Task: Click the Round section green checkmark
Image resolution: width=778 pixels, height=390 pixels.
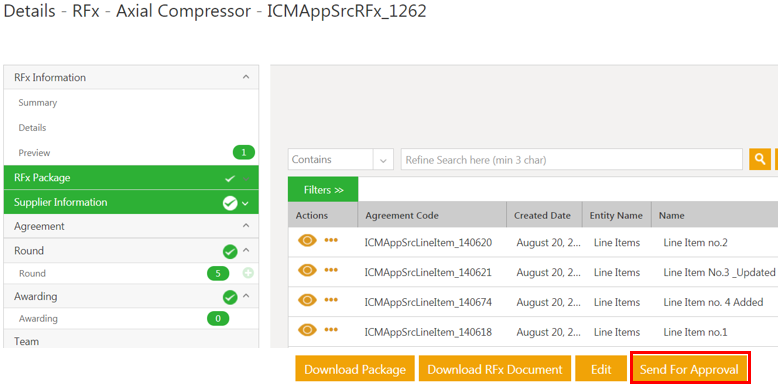Action: tap(230, 252)
